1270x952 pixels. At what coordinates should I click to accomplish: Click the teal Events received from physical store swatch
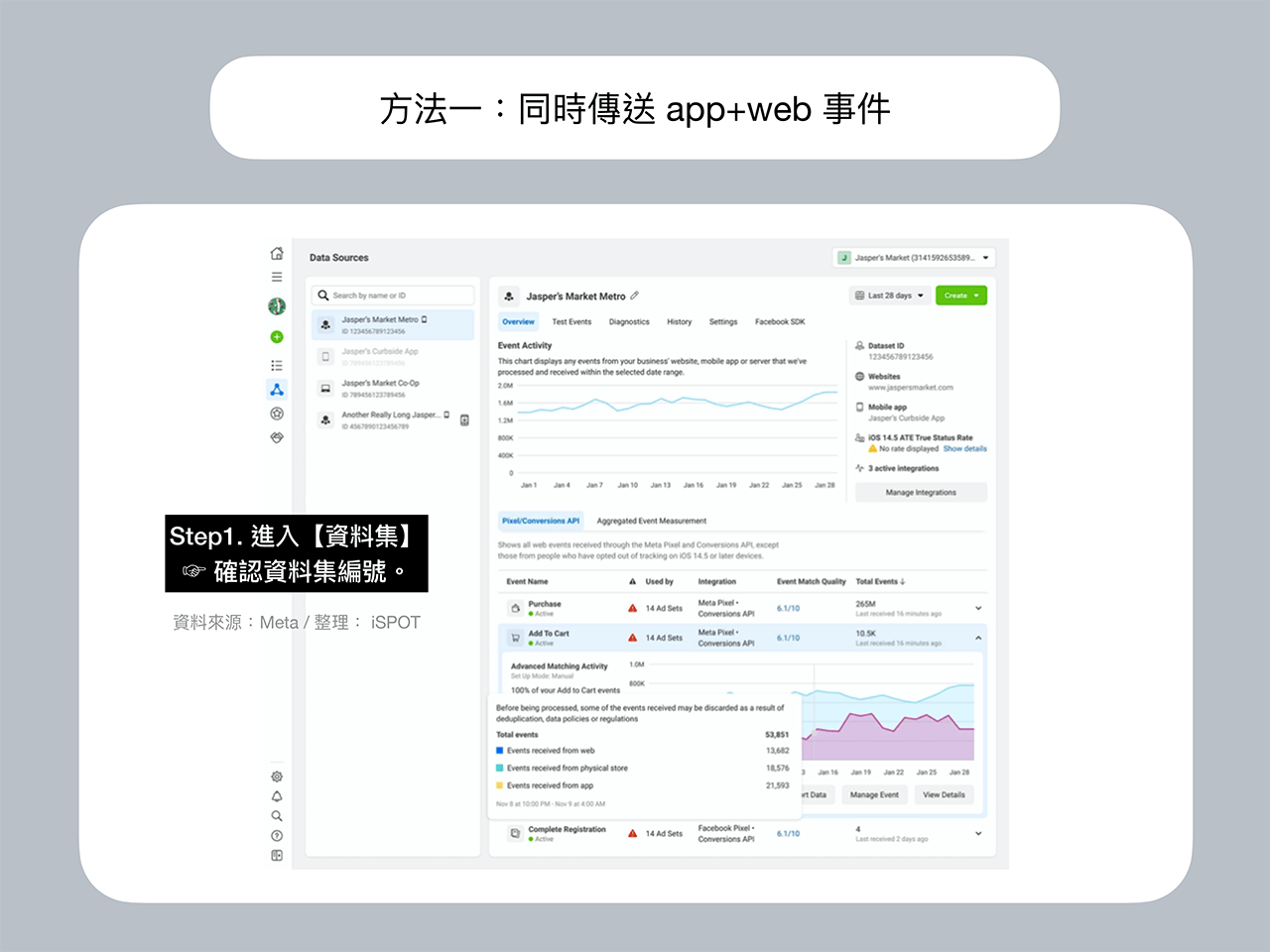point(500,768)
